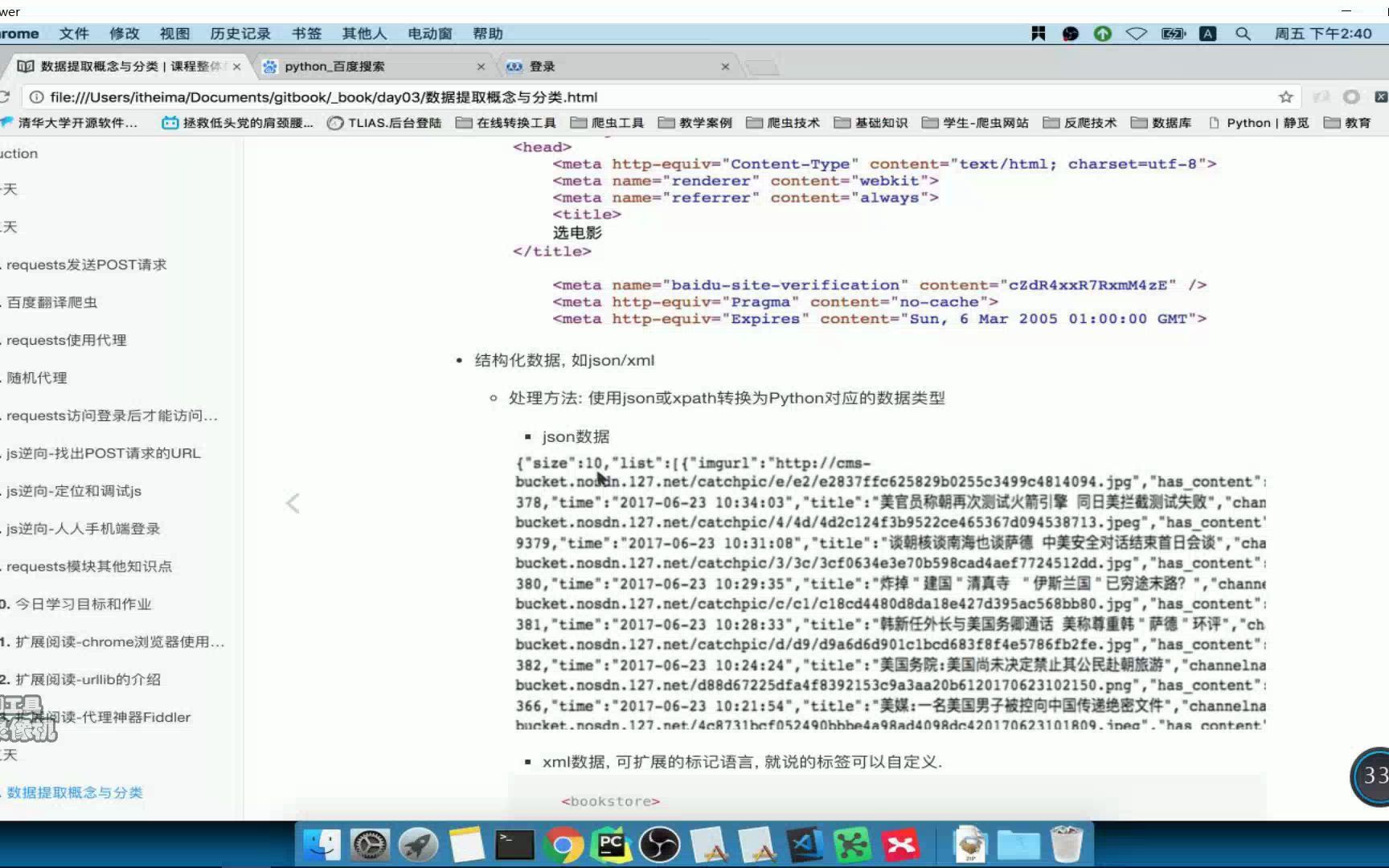Viewport: 1389px width, 868px height.
Task: Open Visual Studio Code from Dock
Action: (x=805, y=845)
